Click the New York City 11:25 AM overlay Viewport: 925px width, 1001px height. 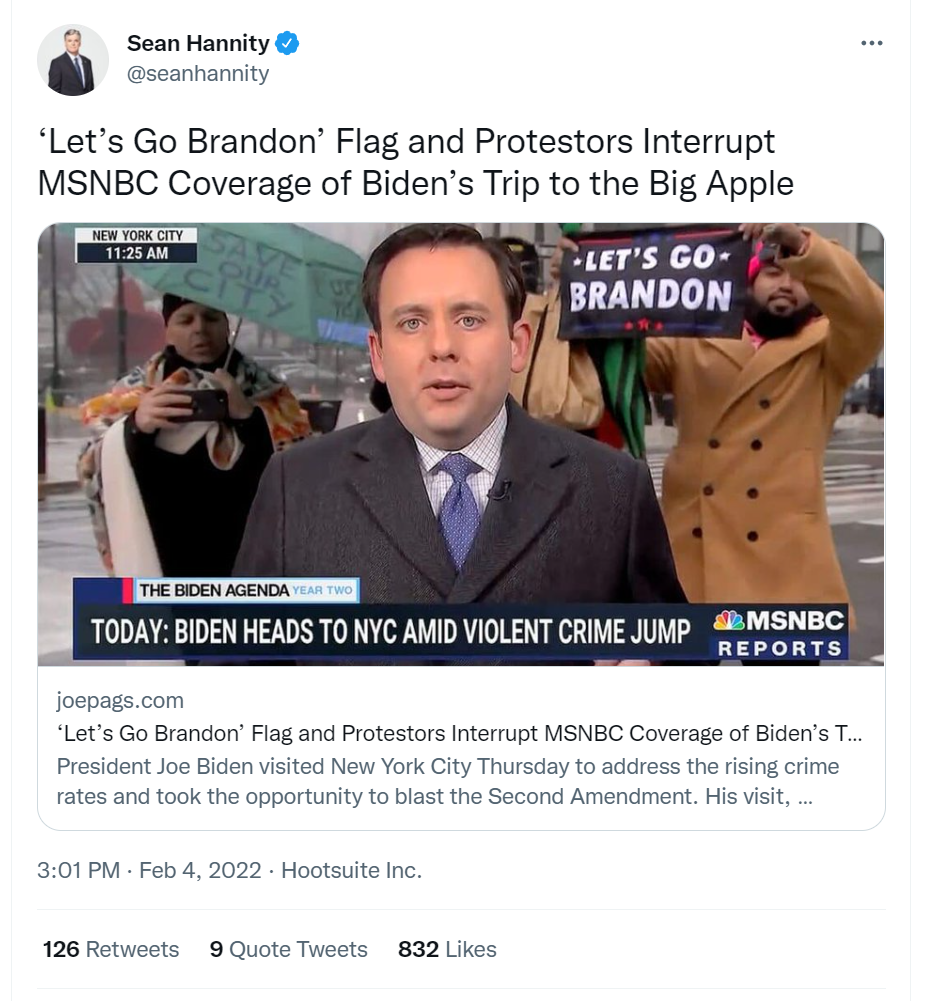(x=137, y=245)
